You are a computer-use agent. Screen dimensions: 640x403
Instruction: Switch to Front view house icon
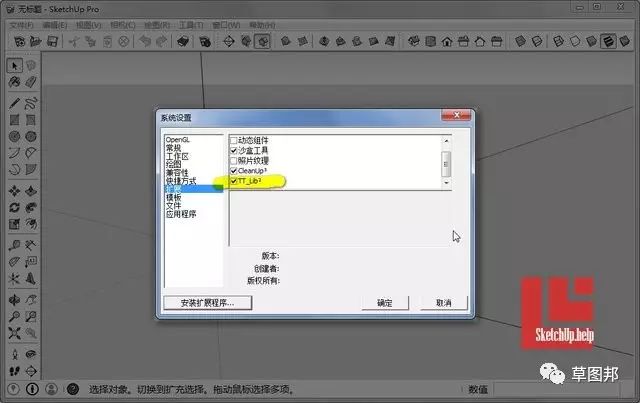447,41
